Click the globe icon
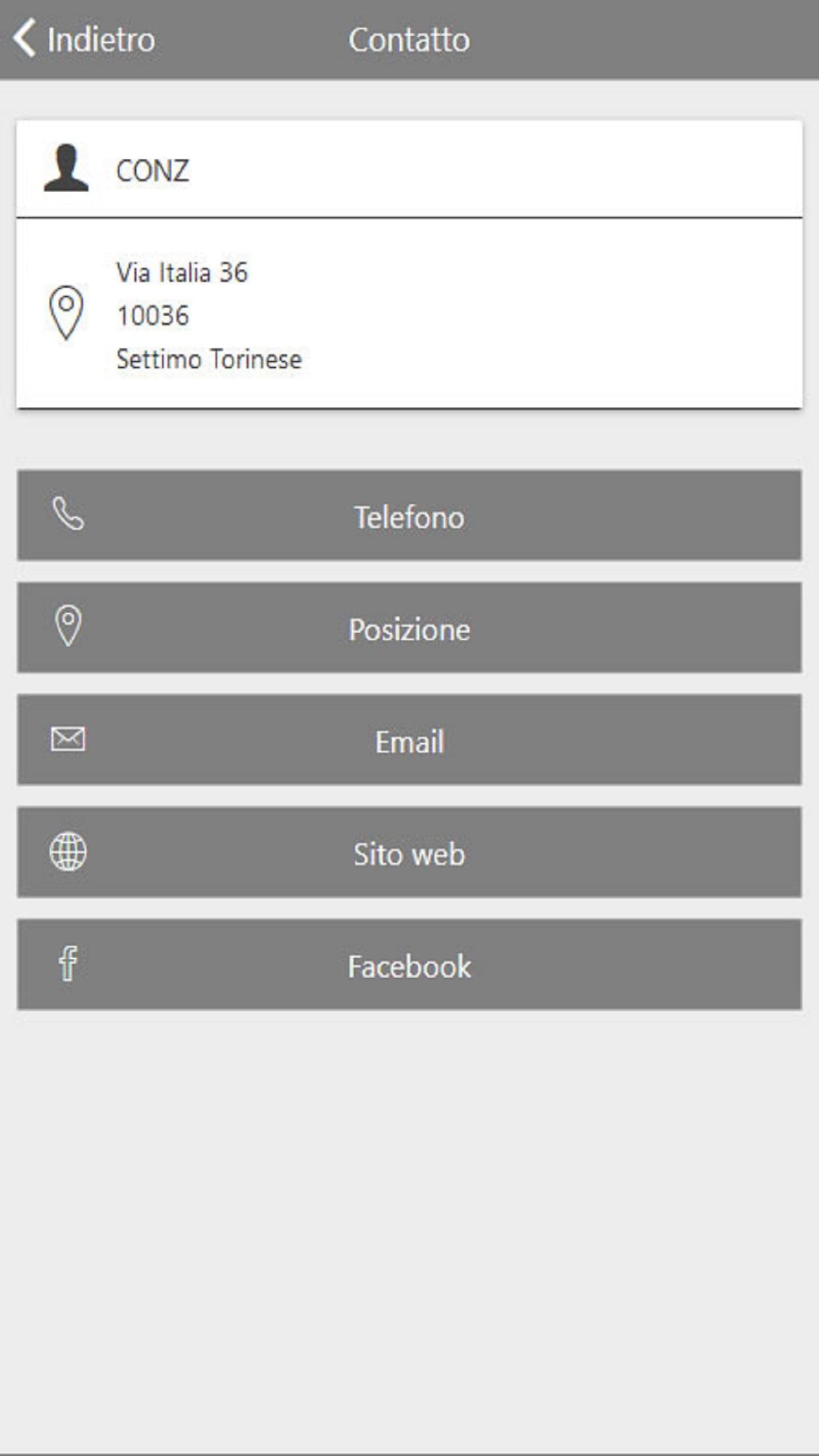Screen dimensions: 819x1456 [x=68, y=851]
